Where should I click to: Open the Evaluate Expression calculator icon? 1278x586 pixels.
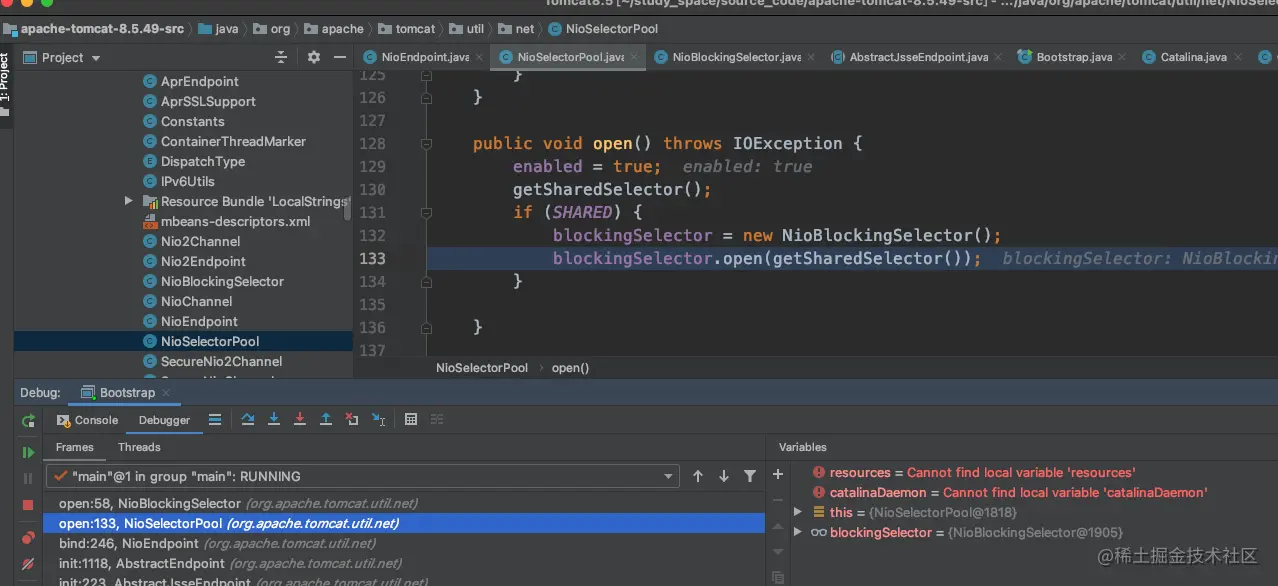click(x=411, y=420)
